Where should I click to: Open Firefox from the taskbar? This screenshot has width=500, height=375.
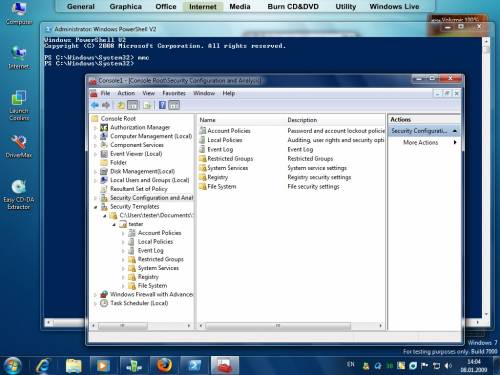(x=164, y=366)
